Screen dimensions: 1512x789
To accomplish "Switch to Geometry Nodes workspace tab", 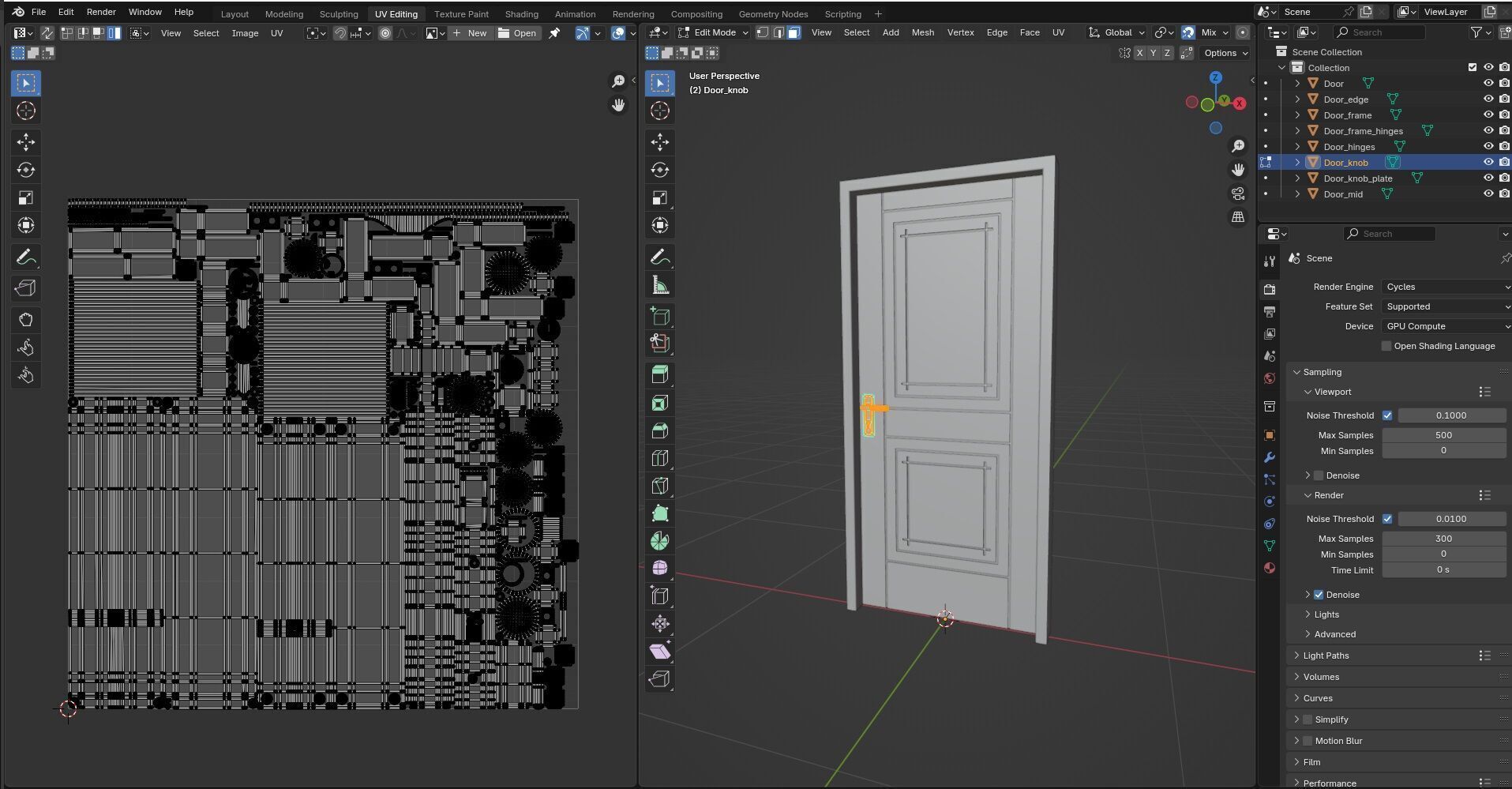I will 773,14.
